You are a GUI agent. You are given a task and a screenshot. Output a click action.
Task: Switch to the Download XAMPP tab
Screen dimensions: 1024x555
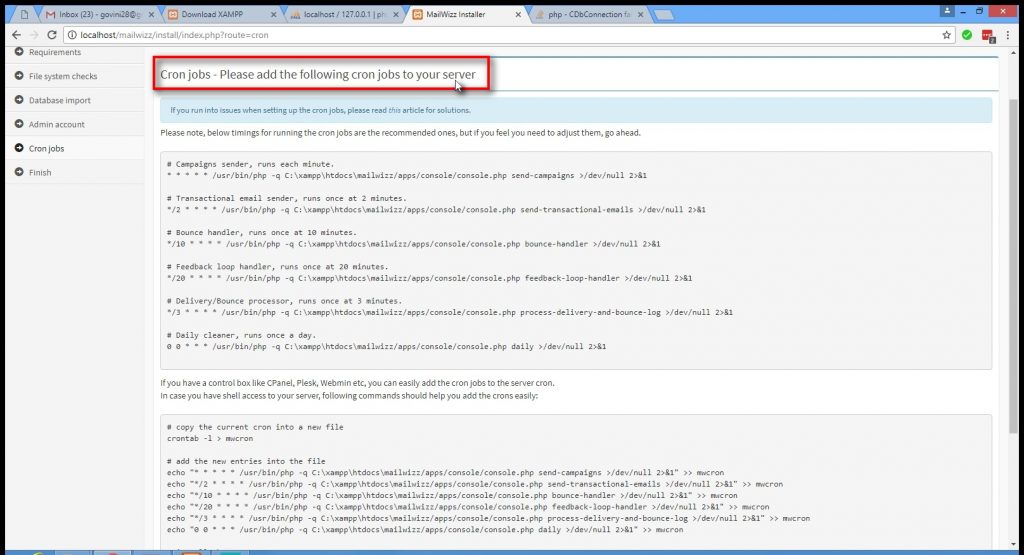[x=220, y=14]
